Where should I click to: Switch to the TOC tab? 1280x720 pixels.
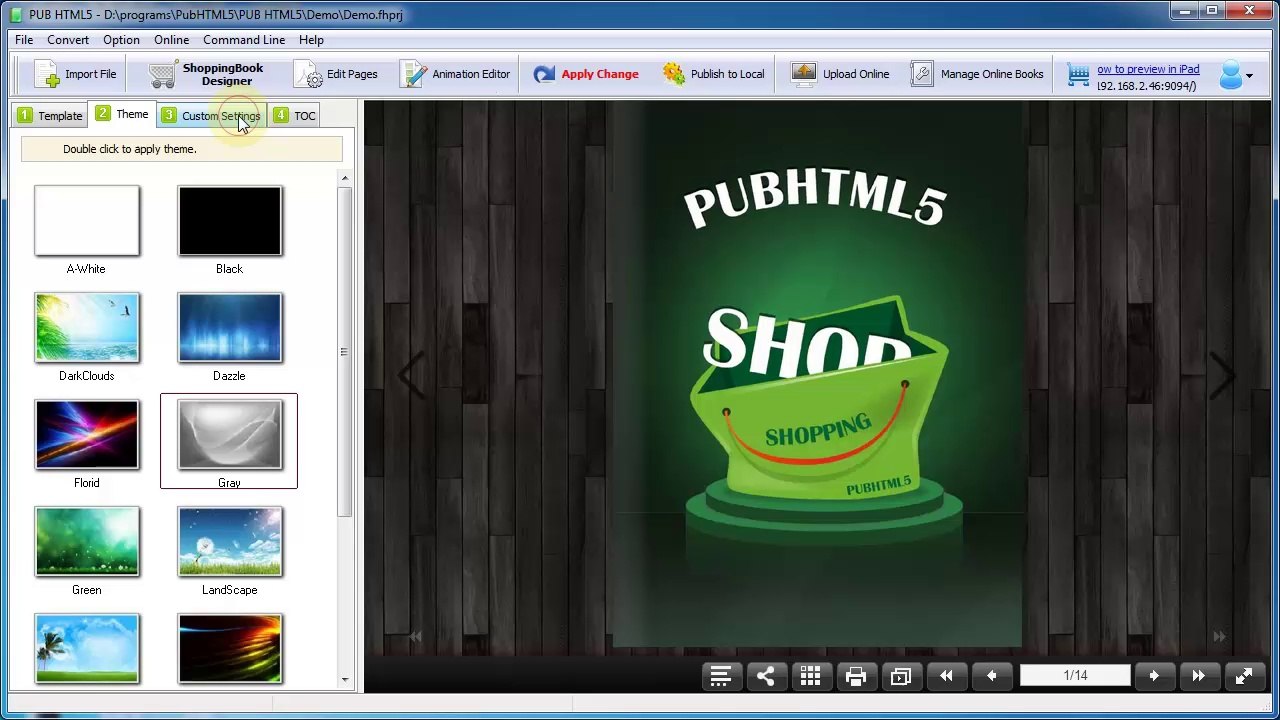pyautogui.click(x=294, y=116)
